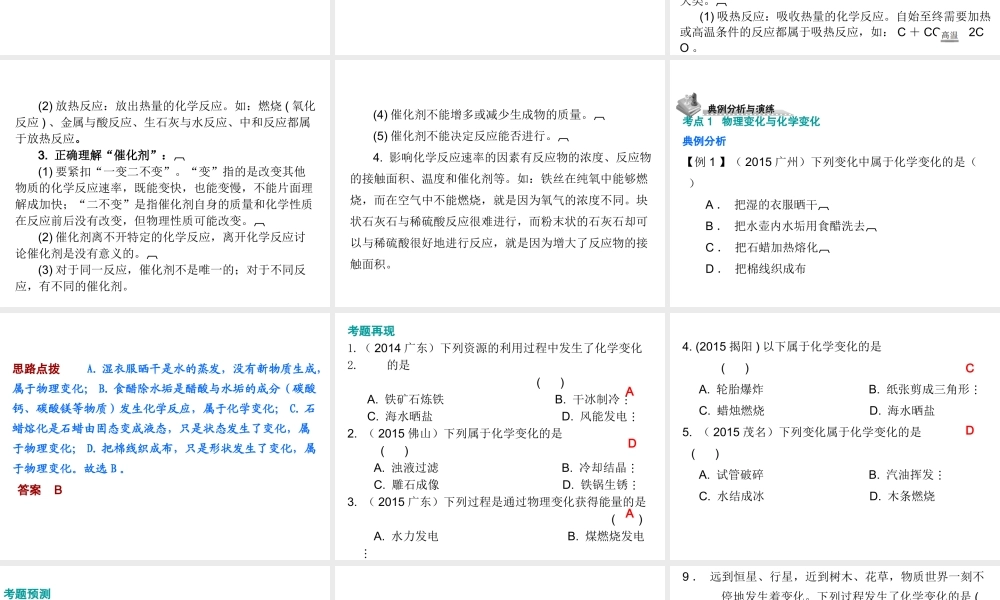
Task: Select the (1) 吸热反应 paragraph
Action: coord(835,32)
